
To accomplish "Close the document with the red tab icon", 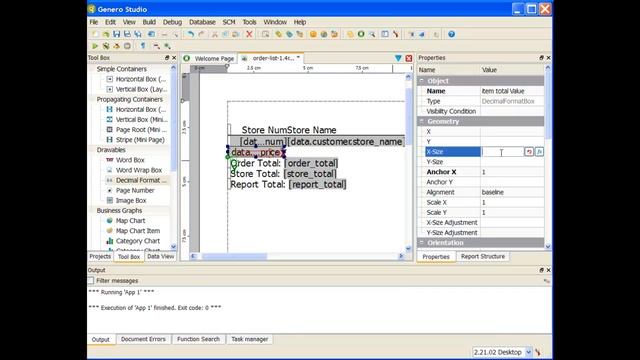I will 409,58.
